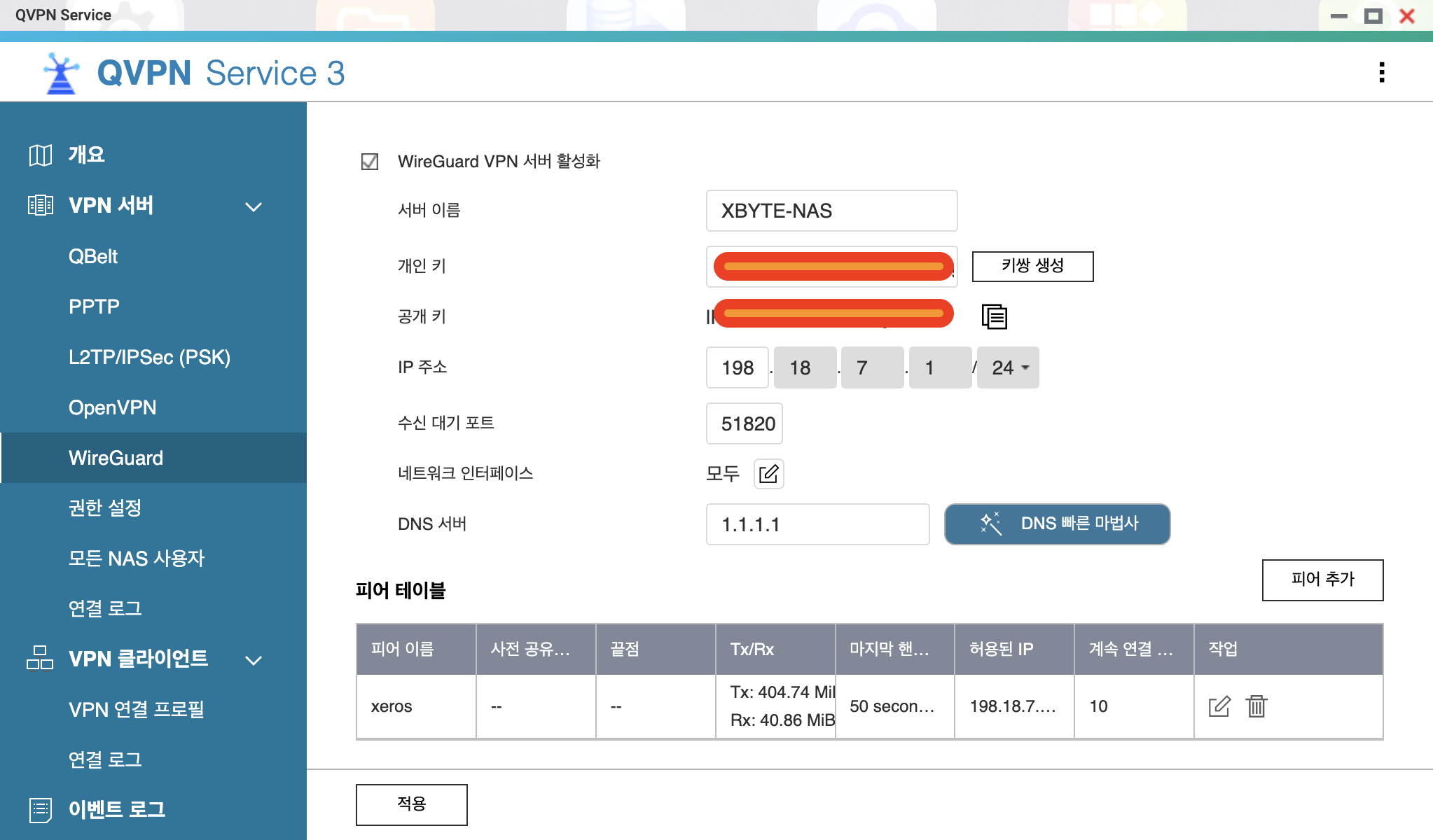The image size is (1433, 840).
Task: Click the 개인 키 input field
Action: click(x=831, y=267)
